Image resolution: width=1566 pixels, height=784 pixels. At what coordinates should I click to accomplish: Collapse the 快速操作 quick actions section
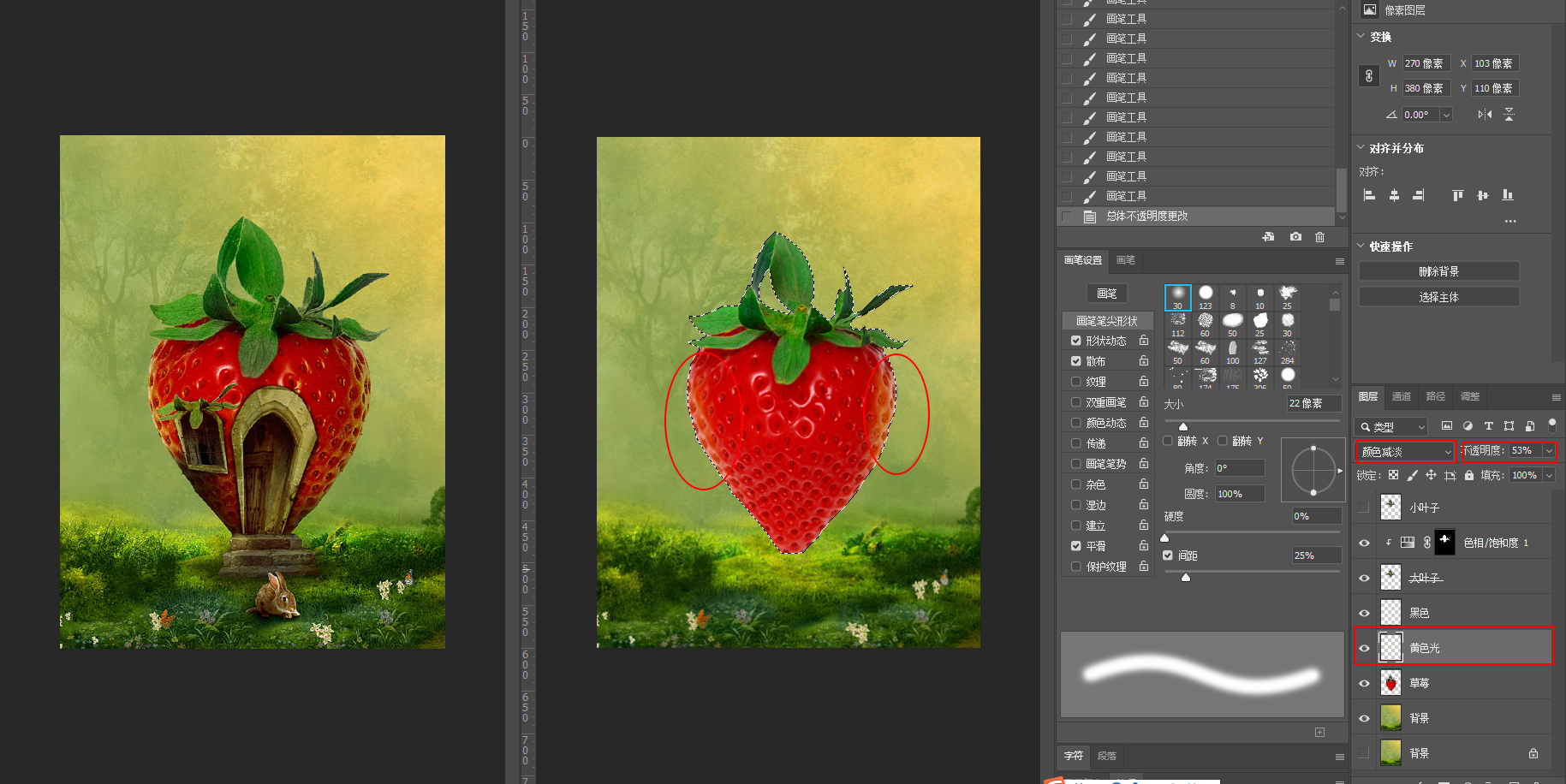pyautogui.click(x=1361, y=246)
